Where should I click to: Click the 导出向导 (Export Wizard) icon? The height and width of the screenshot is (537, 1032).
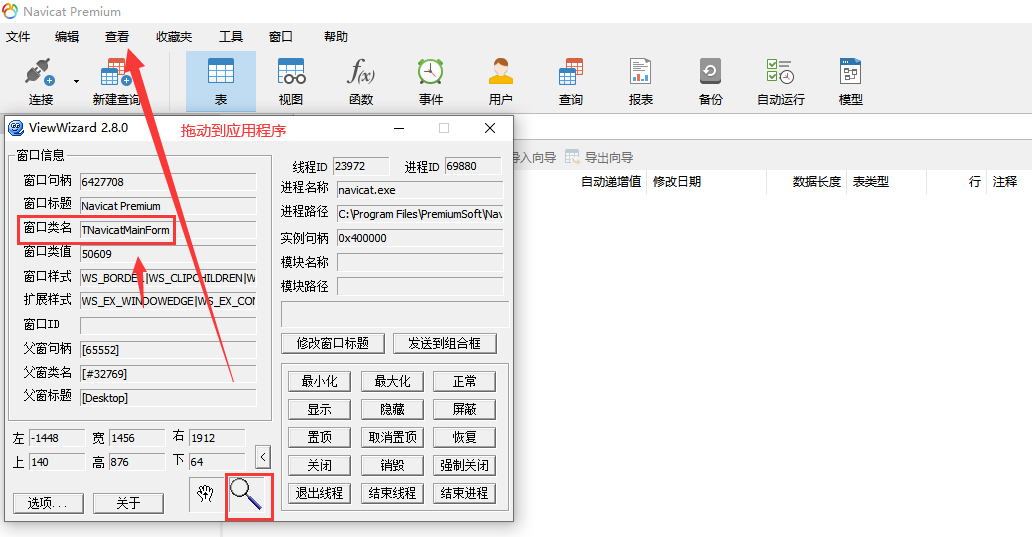(573, 157)
